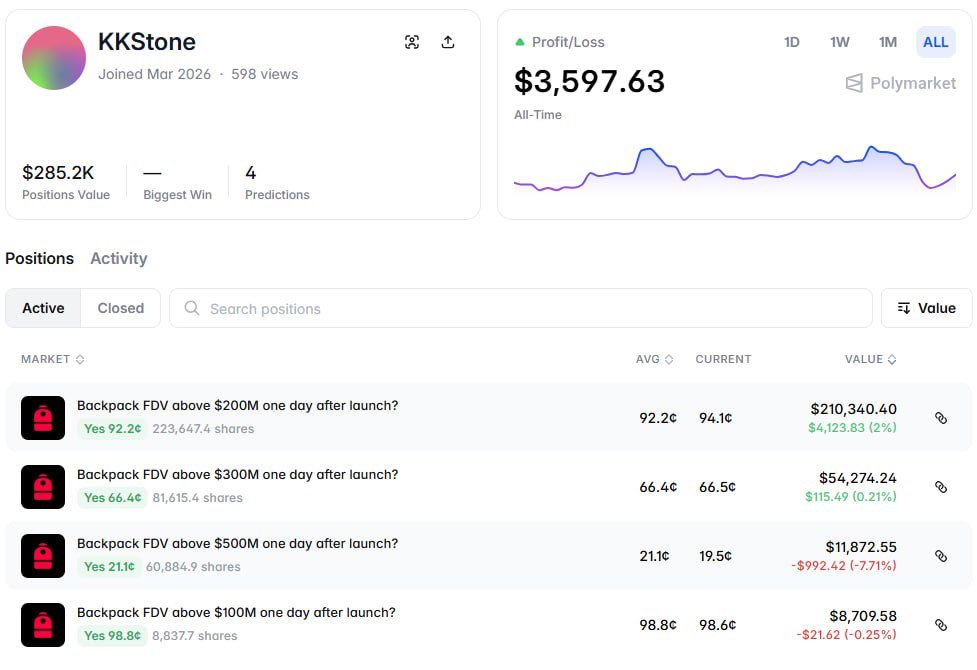
Task: Click 8,837.7 shares text
Action: pos(194,635)
